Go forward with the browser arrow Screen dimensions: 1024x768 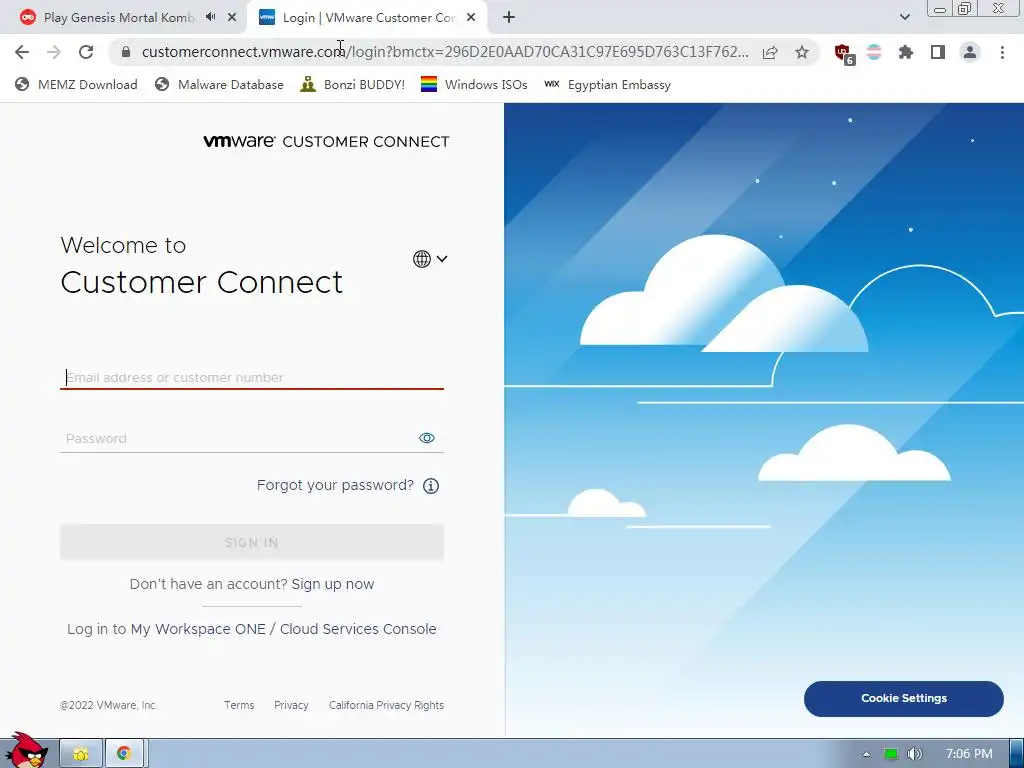(54, 52)
